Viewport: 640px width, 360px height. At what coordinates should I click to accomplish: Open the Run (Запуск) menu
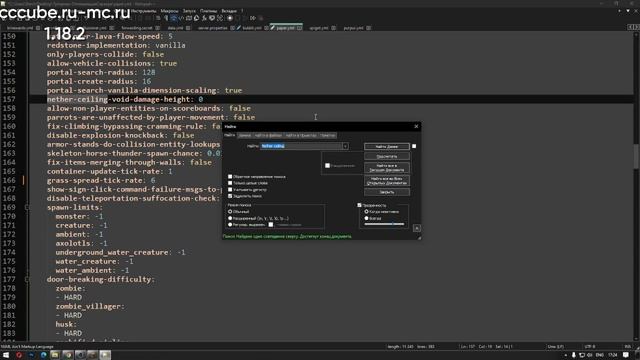click(x=189, y=11)
